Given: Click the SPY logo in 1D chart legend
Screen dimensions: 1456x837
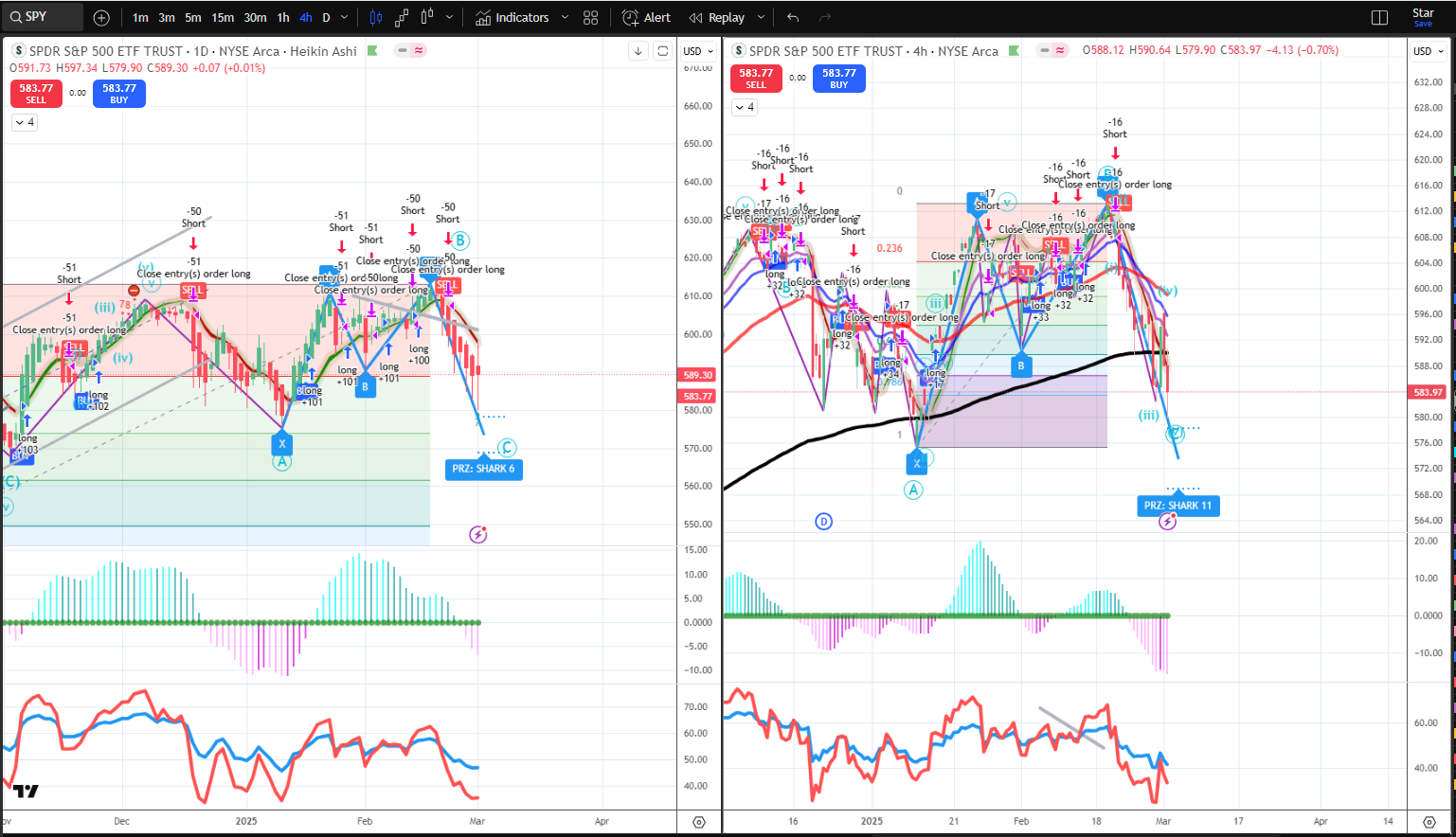Looking at the screenshot, I should pyautogui.click(x=19, y=51).
